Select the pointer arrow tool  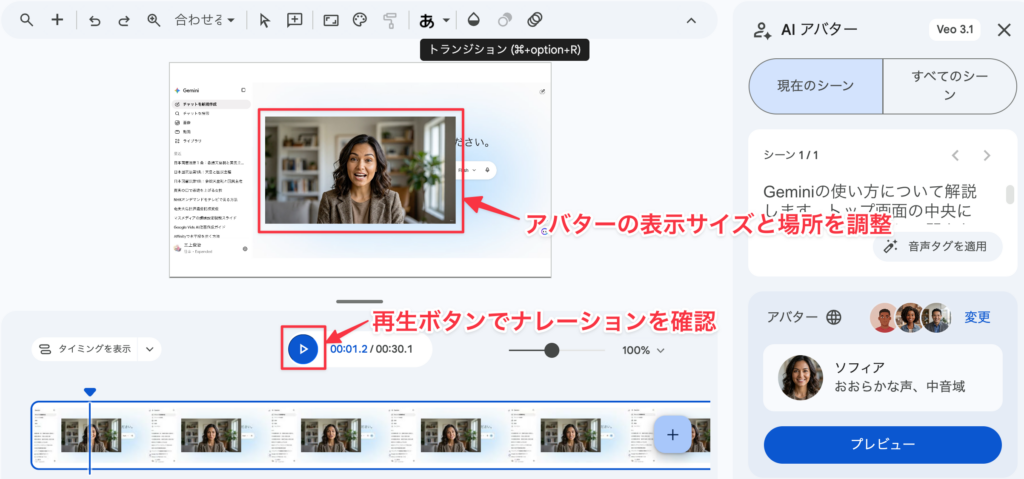click(264, 20)
